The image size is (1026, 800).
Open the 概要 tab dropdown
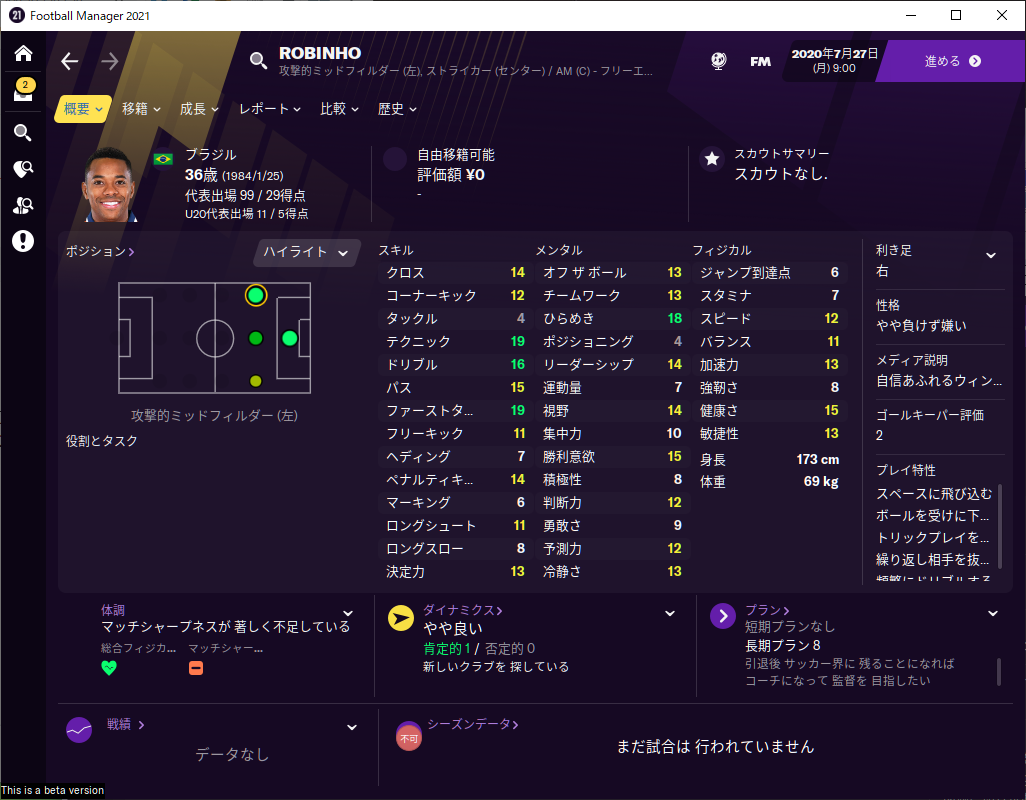point(83,109)
